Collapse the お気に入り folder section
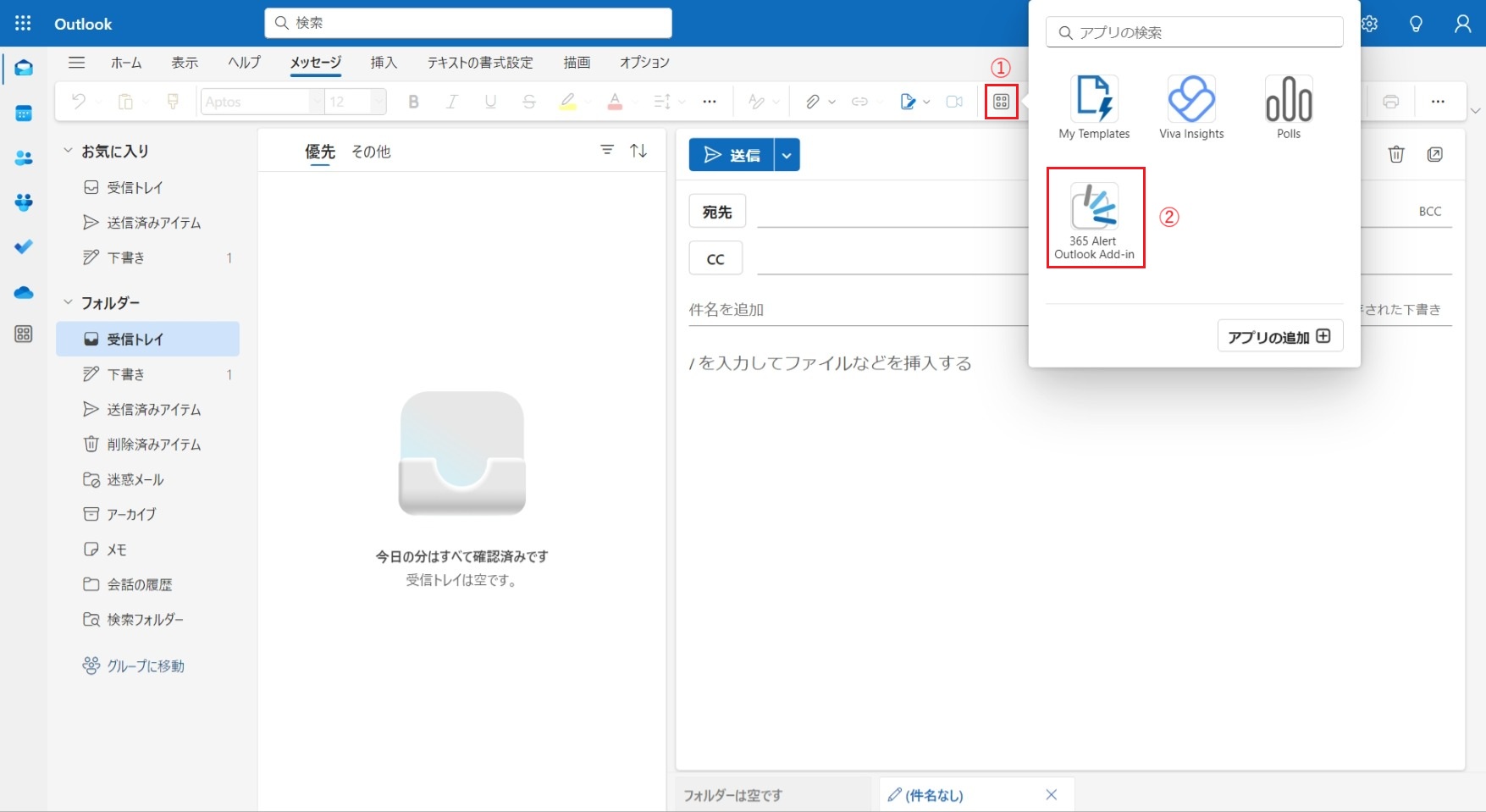 [68, 151]
